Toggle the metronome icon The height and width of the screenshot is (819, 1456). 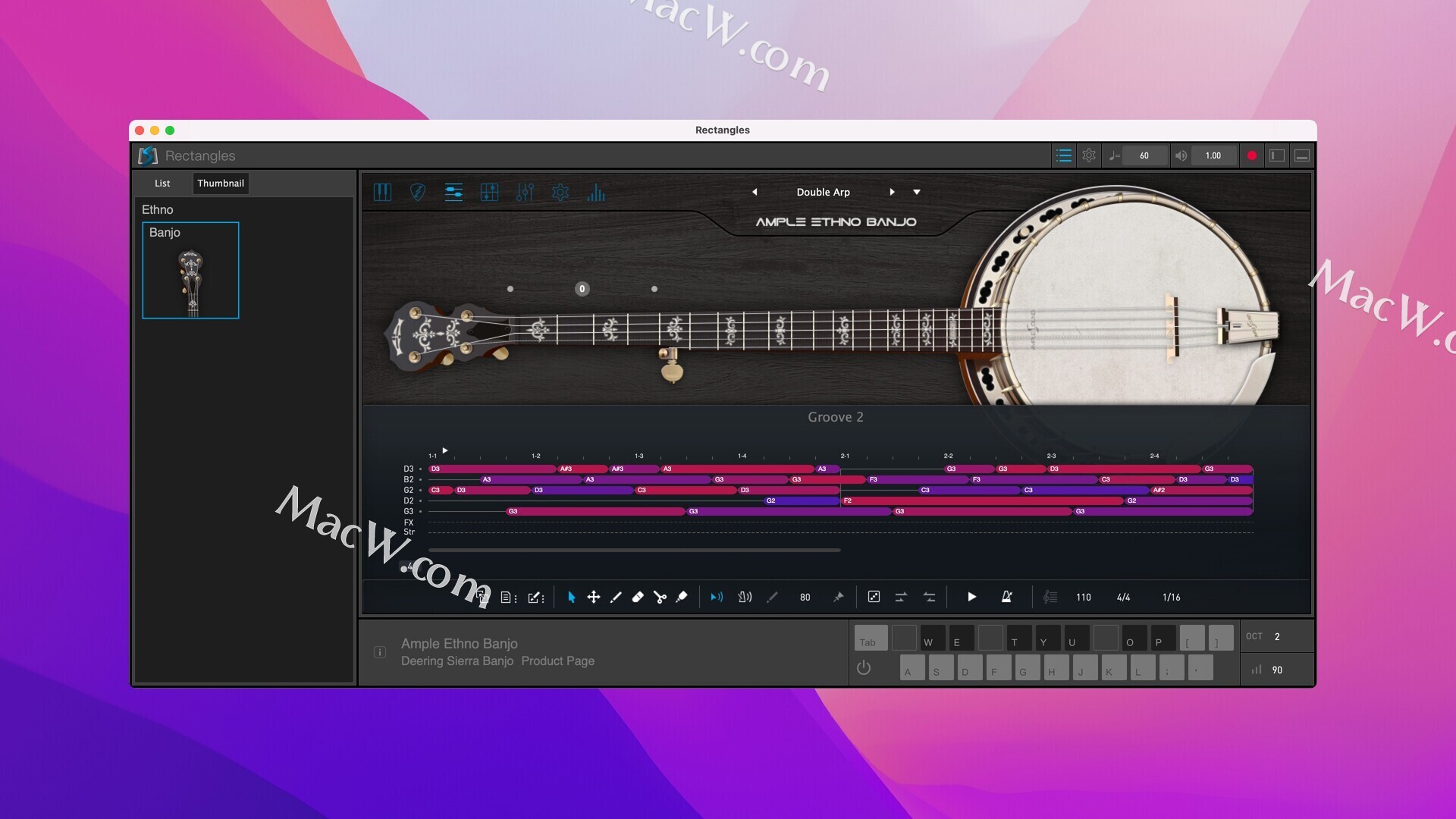coord(1007,598)
